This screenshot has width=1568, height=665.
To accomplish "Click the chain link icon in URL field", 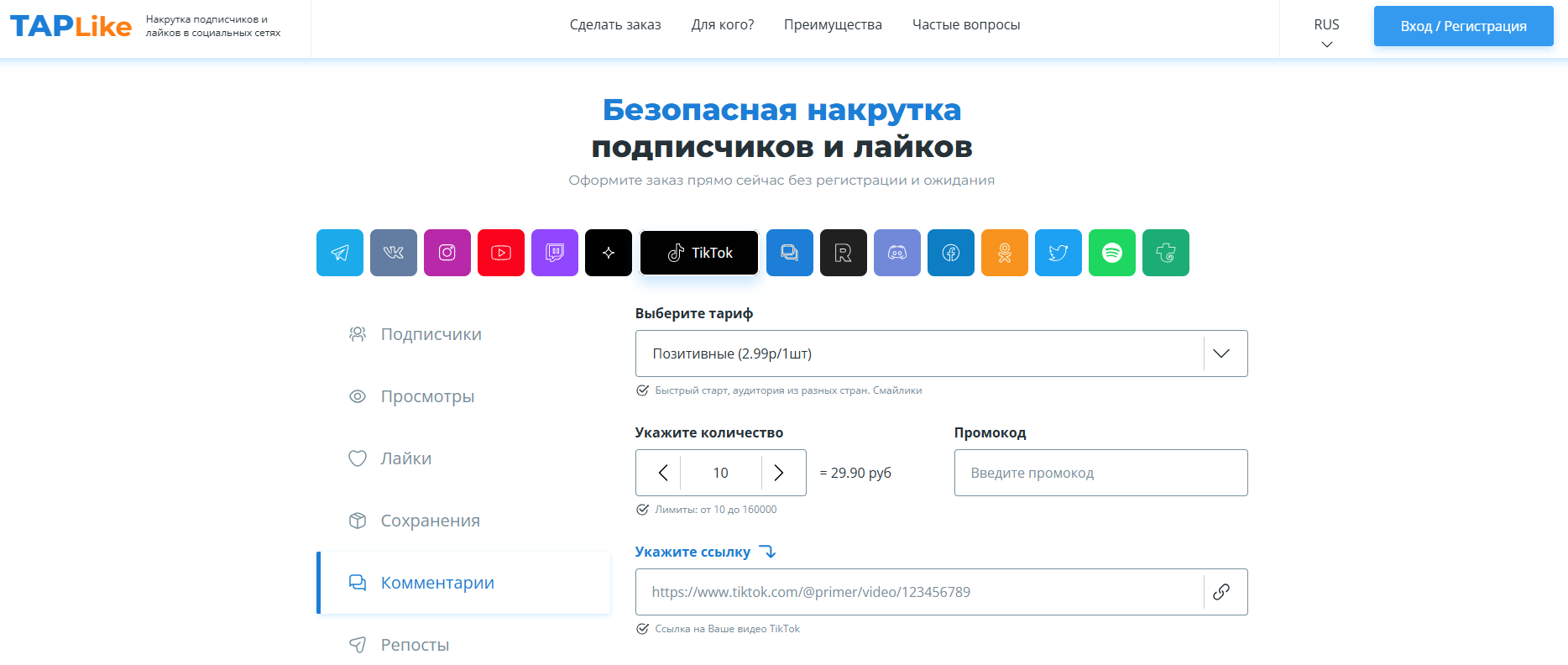I will click(1221, 592).
